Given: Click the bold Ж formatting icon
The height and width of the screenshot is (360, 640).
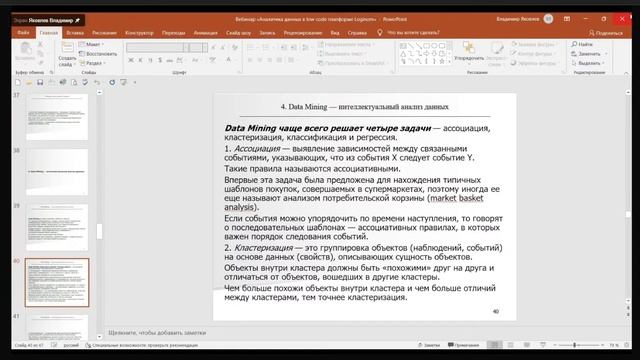Looking at the screenshot, I should point(131,60).
